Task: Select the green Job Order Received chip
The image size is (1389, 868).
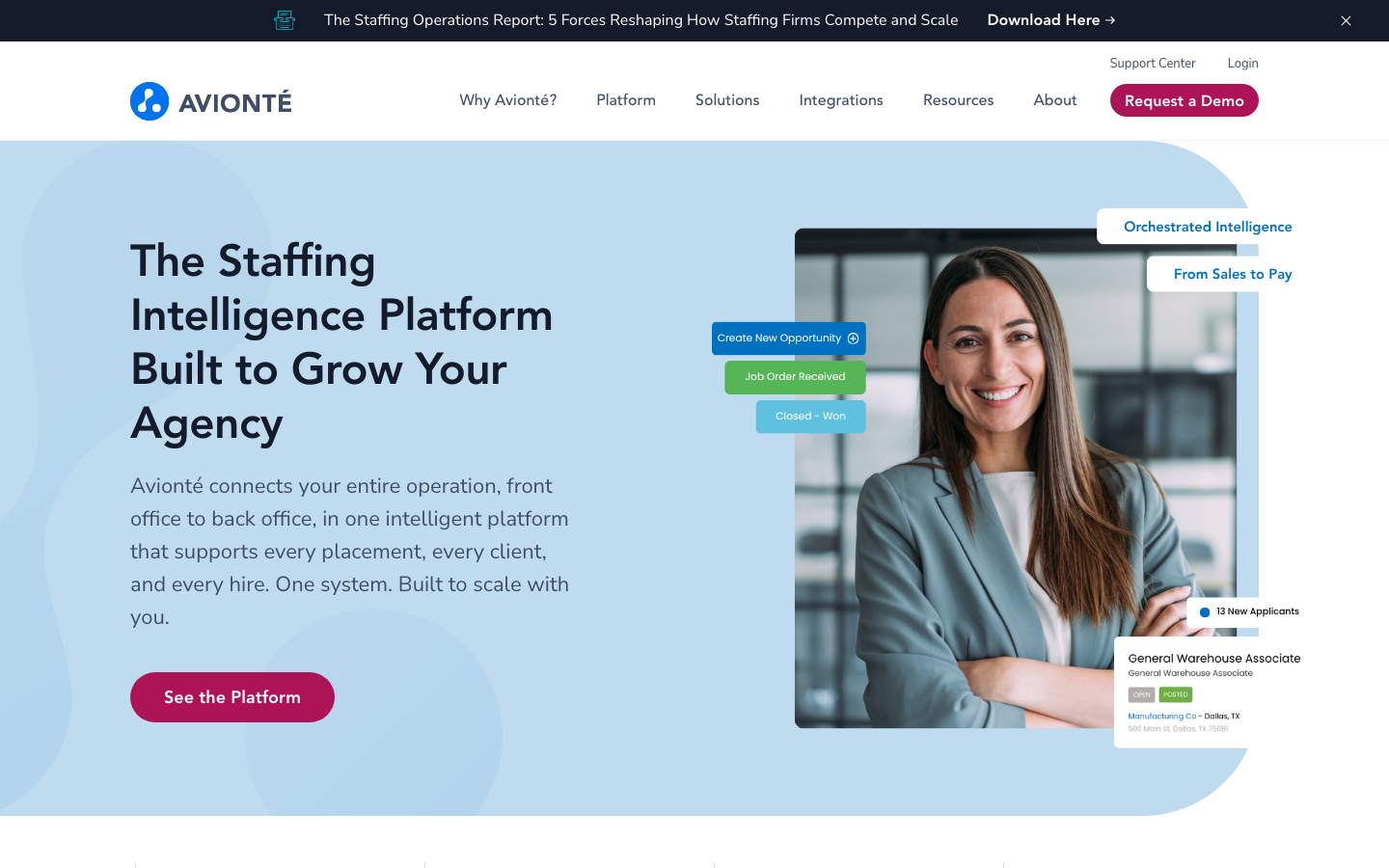Action: pyautogui.click(x=795, y=377)
